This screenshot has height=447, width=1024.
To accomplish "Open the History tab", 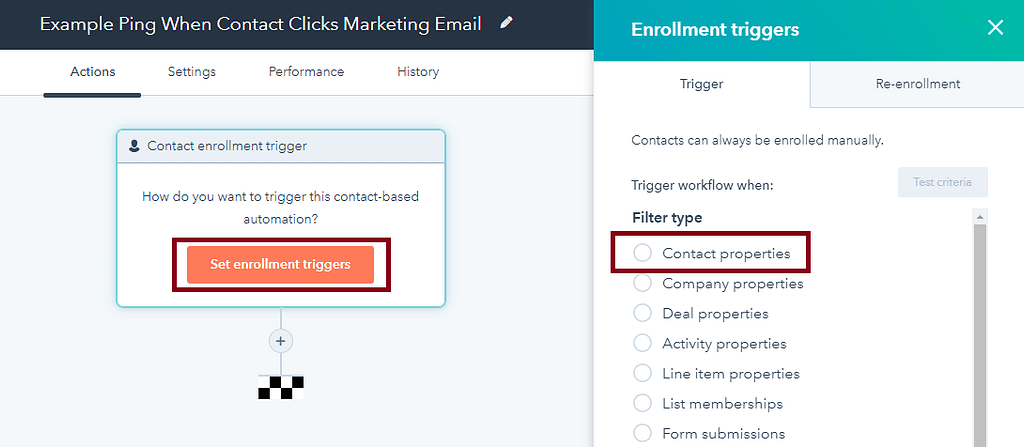I will 418,72.
